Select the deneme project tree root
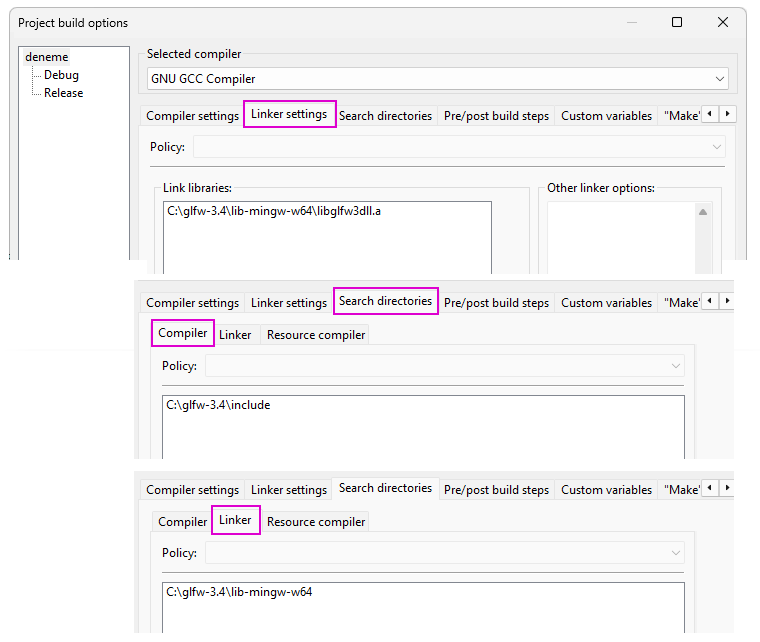The image size is (760, 642). (x=47, y=57)
